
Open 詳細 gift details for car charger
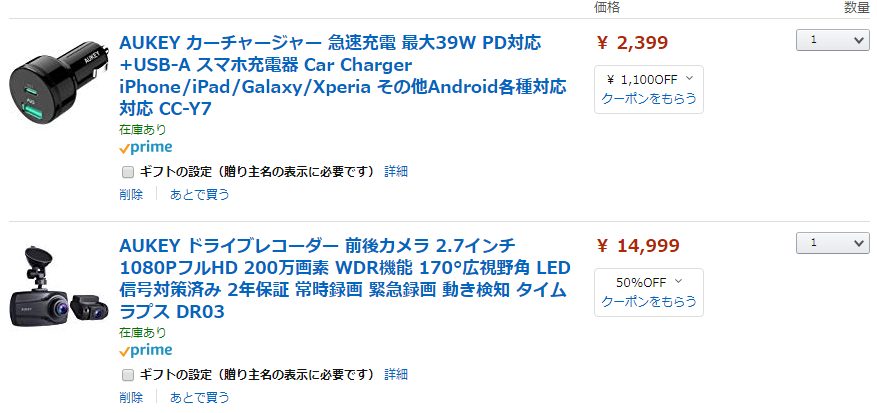[x=396, y=172]
